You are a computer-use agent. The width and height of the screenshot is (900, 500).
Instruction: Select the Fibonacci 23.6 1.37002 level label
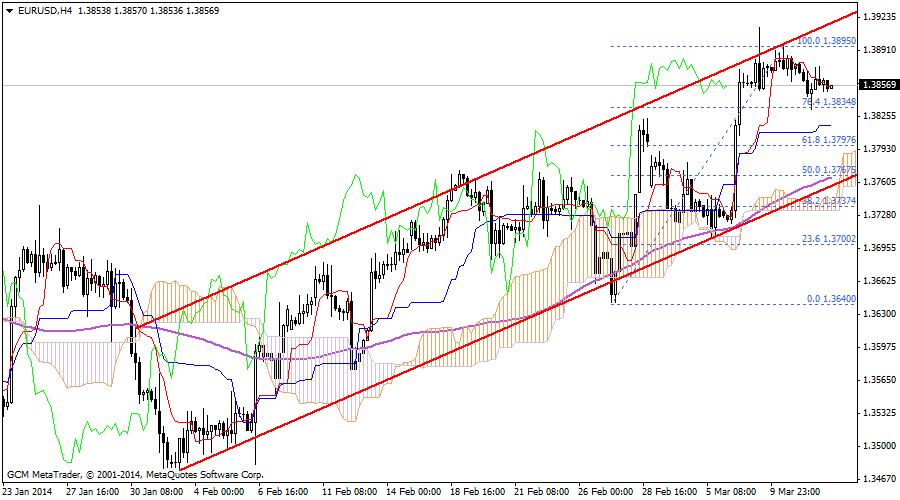829,239
